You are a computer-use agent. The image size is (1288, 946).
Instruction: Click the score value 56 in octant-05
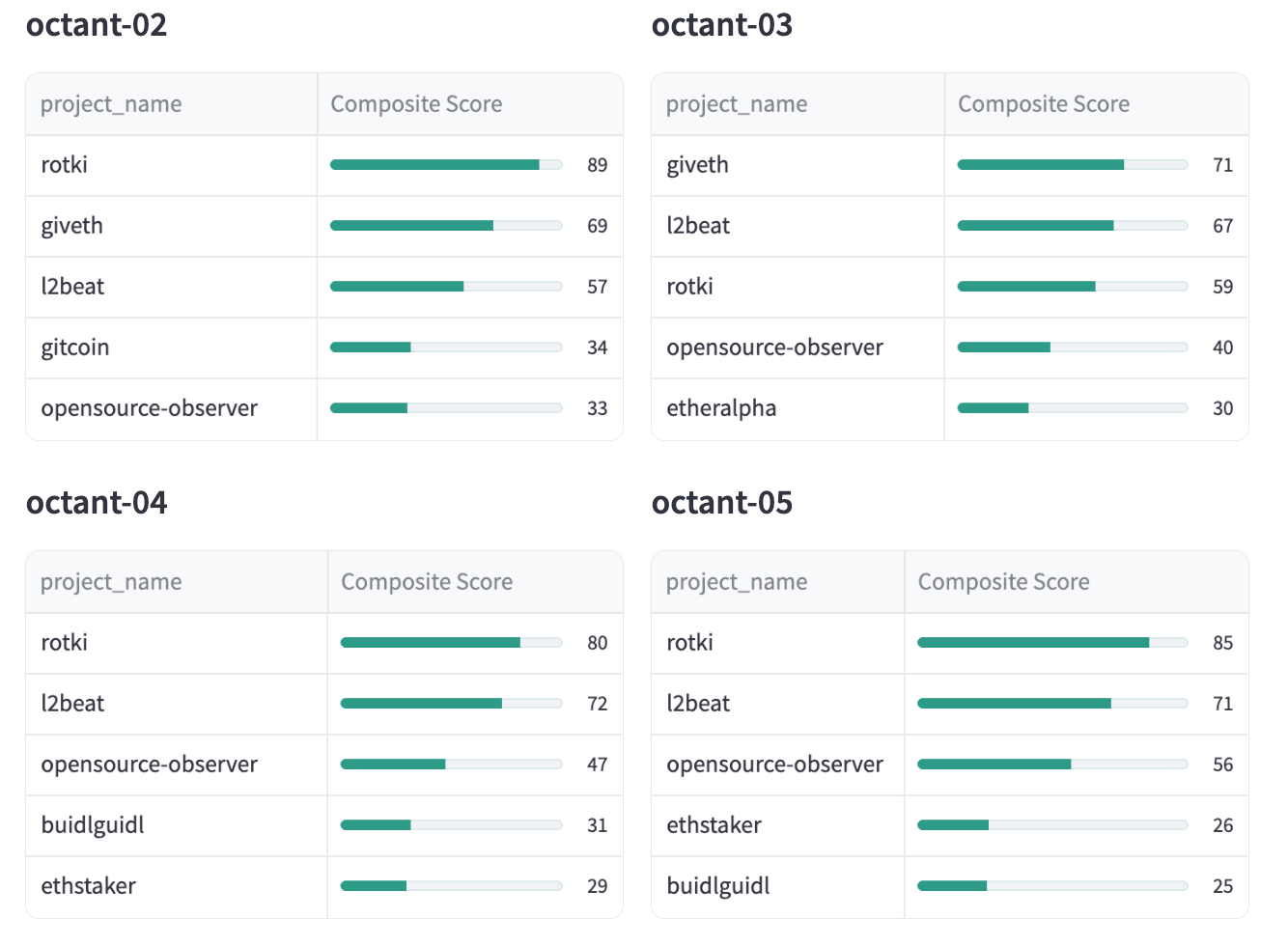coord(1222,765)
